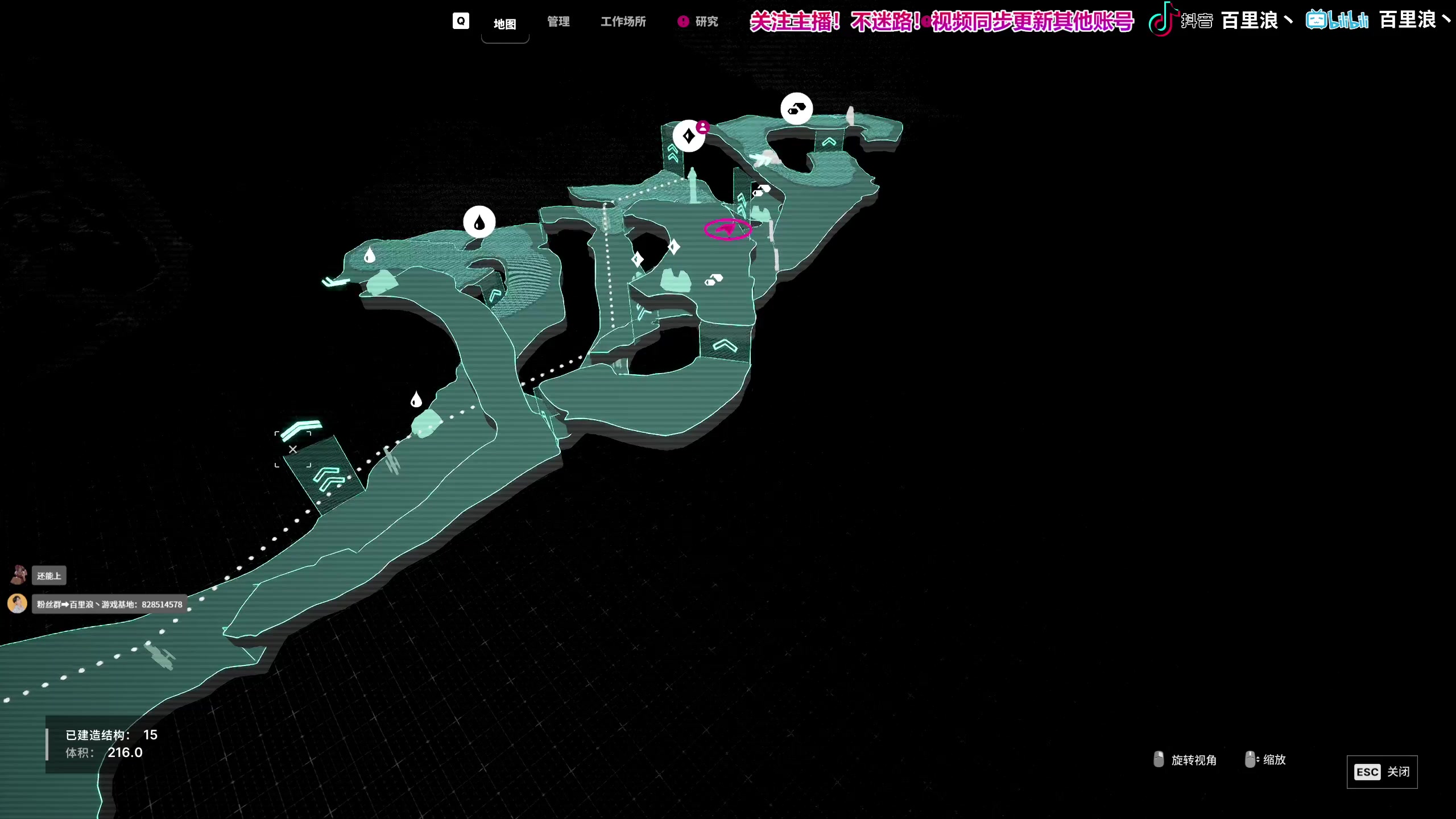
Task: Switch to the 工作场所 tab
Action: tap(623, 21)
